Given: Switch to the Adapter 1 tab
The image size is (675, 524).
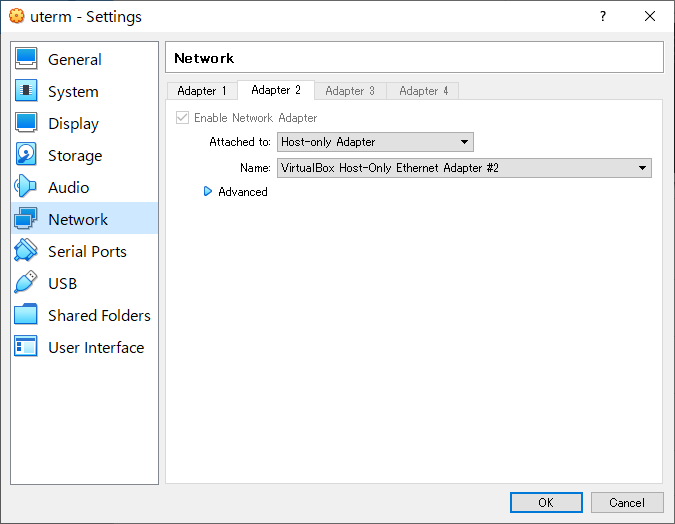Looking at the screenshot, I should 202,91.
